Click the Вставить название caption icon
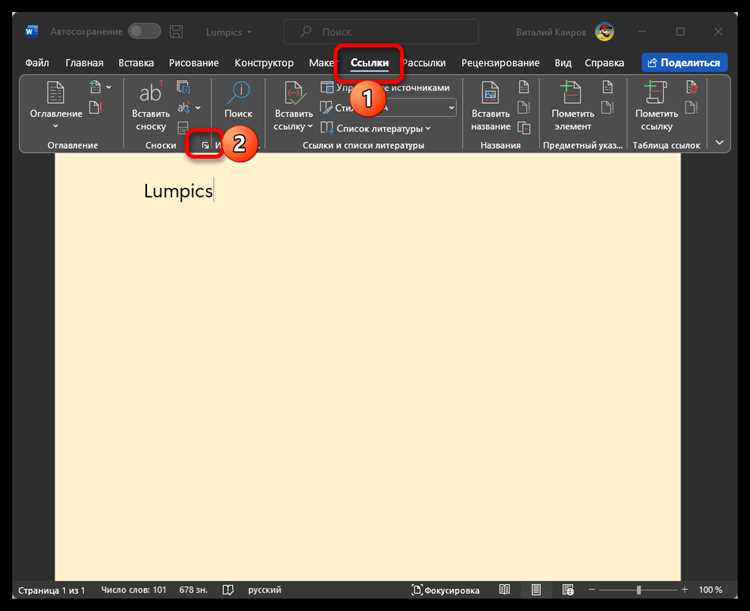This screenshot has height=611, width=750. 490,92
